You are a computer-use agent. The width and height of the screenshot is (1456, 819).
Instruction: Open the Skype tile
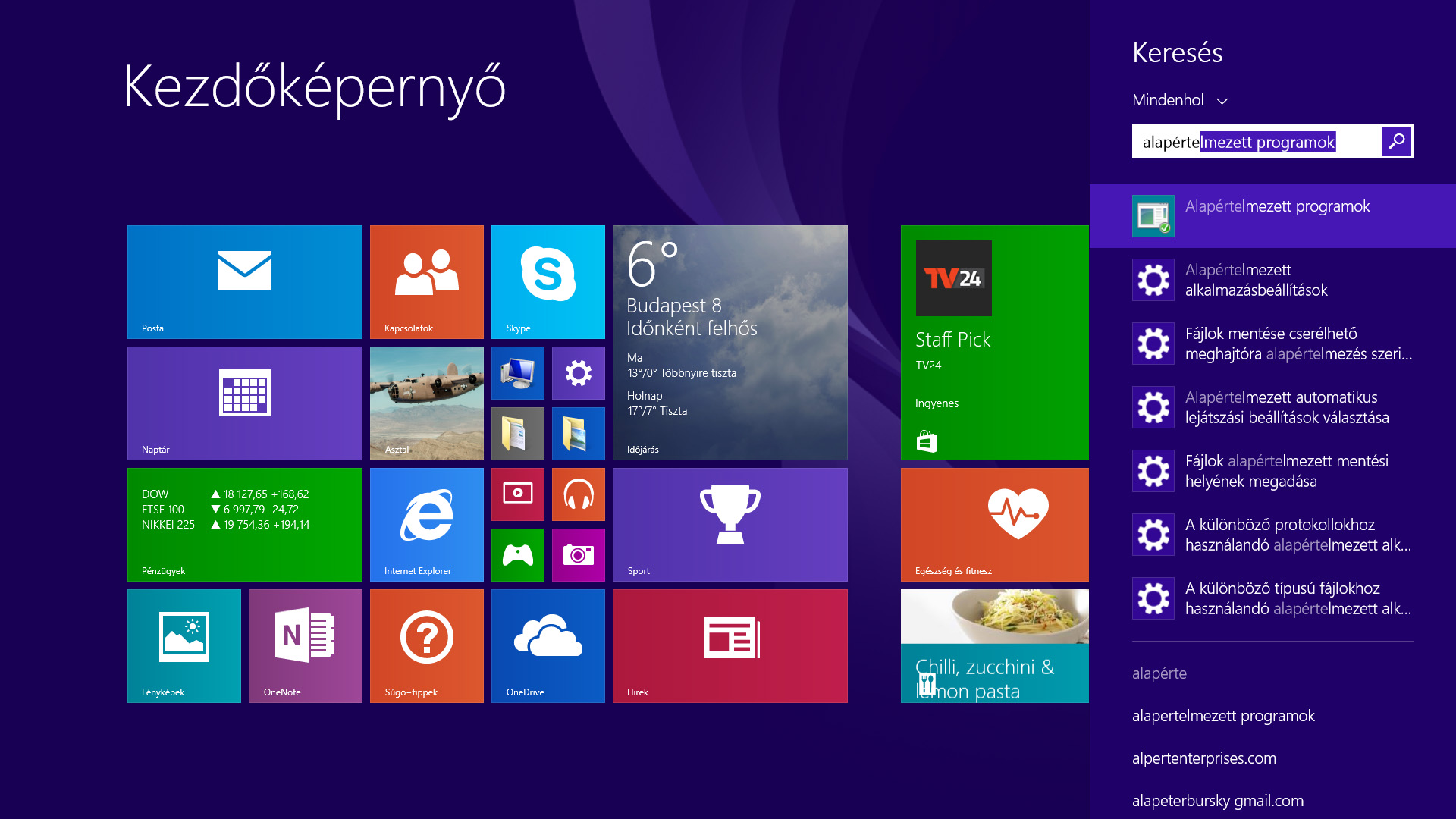tap(548, 281)
